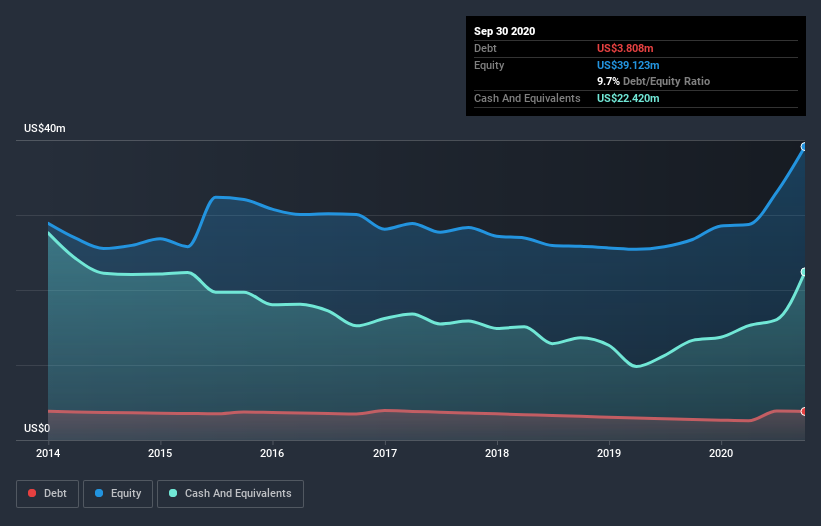Select the Cash endpoint marker on chart
The image size is (821, 526).
tap(804, 272)
